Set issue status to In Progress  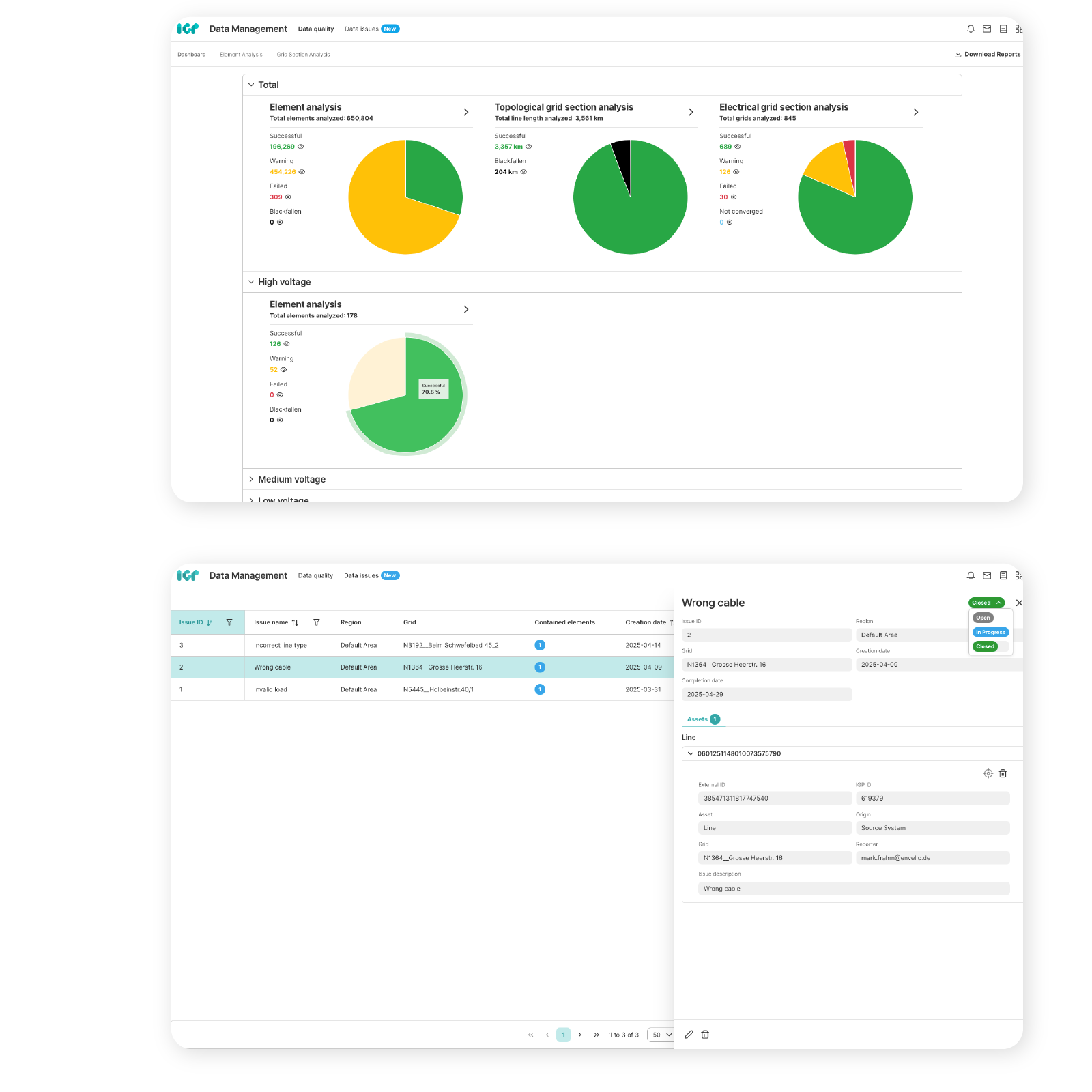990,632
